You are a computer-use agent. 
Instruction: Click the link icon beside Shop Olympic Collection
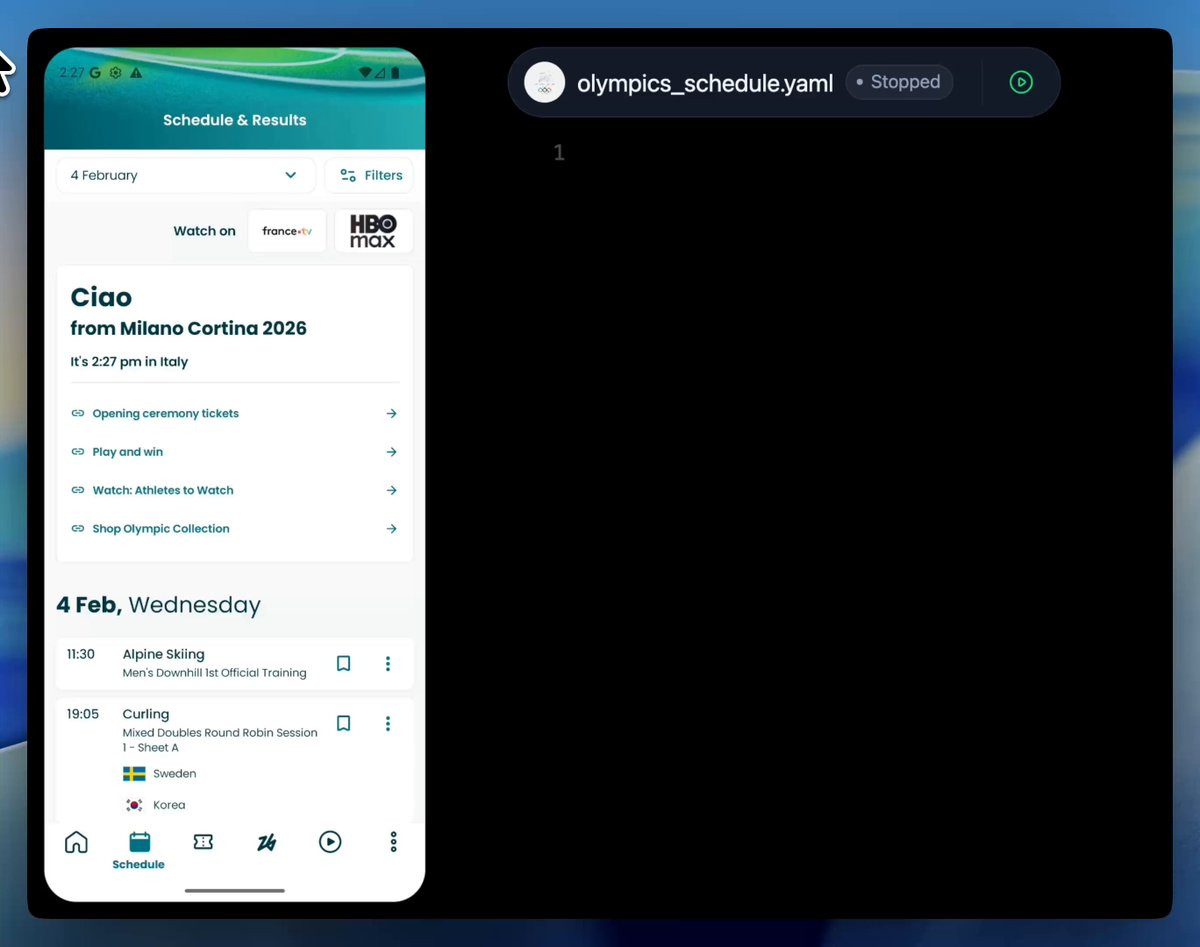click(x=78, y=529)
